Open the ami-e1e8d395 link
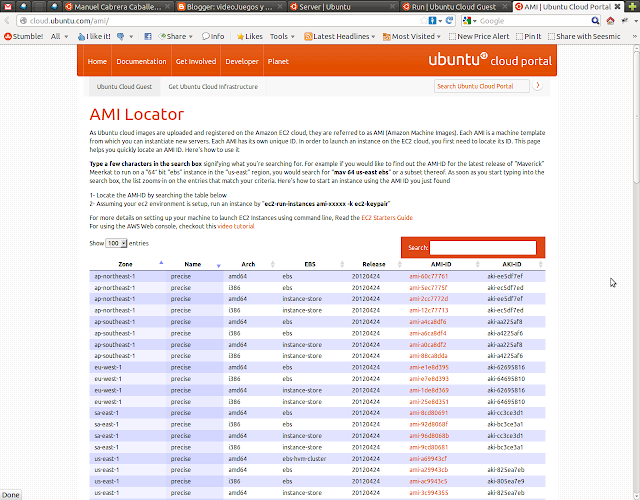 [x=429, y=367]
